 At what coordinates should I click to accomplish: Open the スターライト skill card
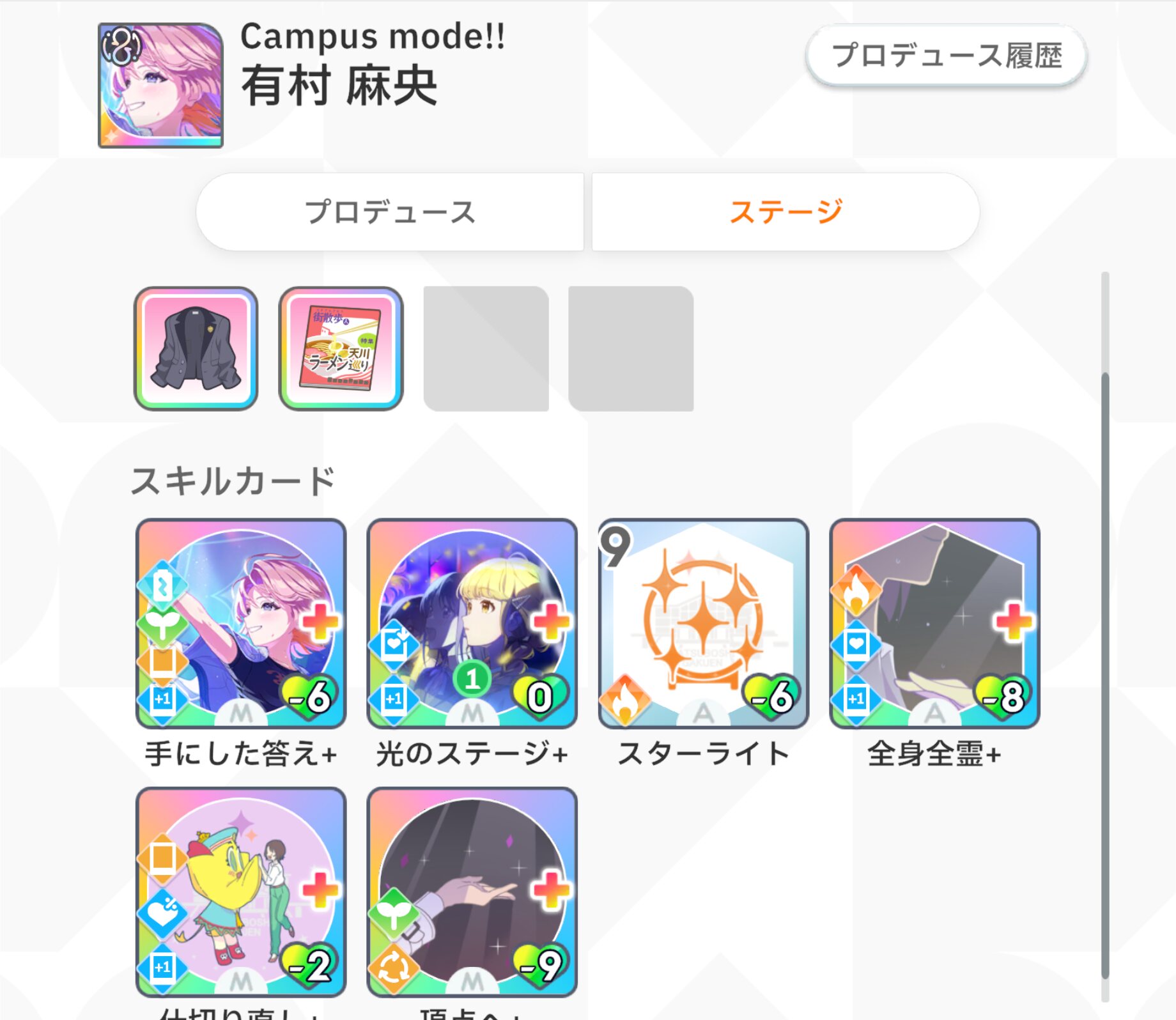pyautogui.click(x=703, y=623)
